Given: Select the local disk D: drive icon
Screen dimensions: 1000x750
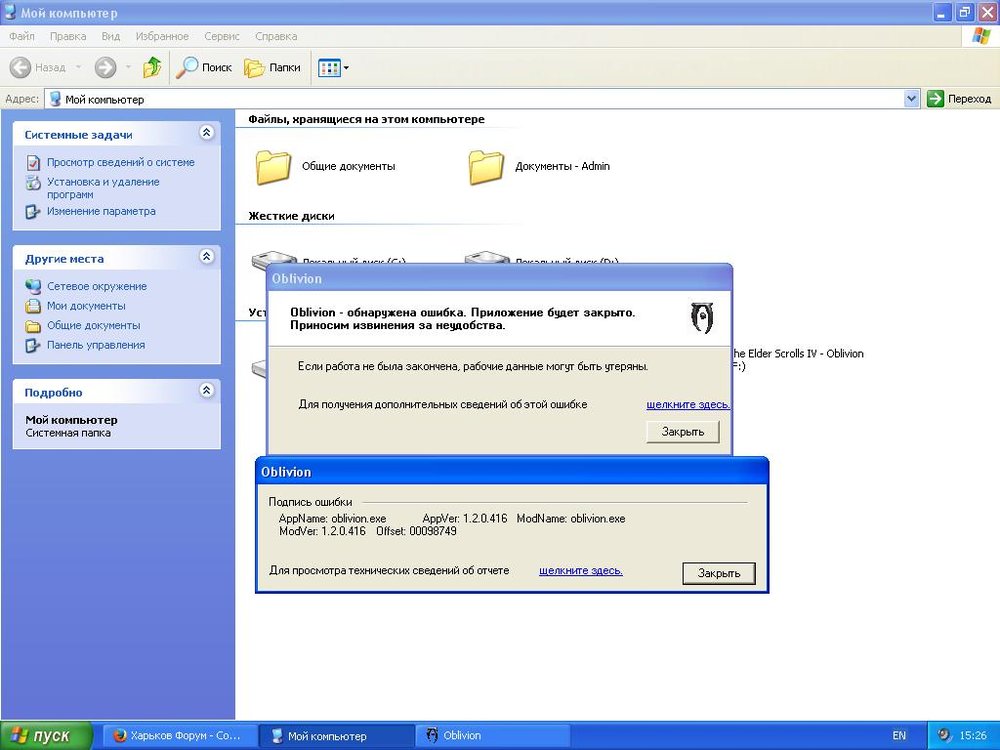Looking at the screenshot, I should [x=488, y=257].
